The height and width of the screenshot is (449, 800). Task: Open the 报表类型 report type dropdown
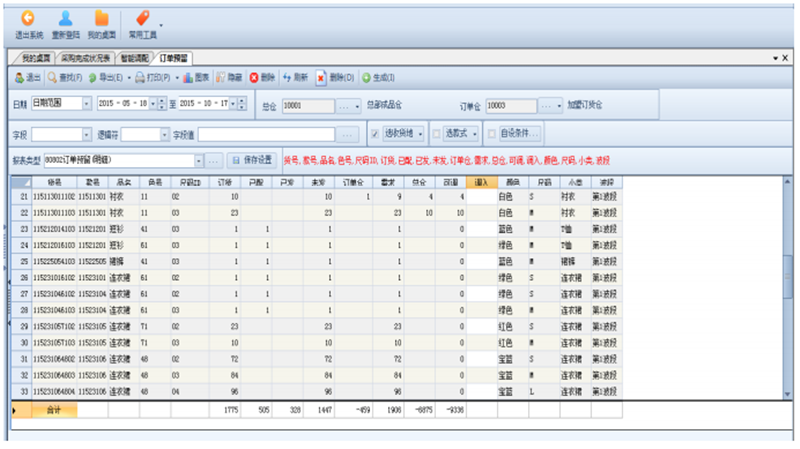(199, 160)
